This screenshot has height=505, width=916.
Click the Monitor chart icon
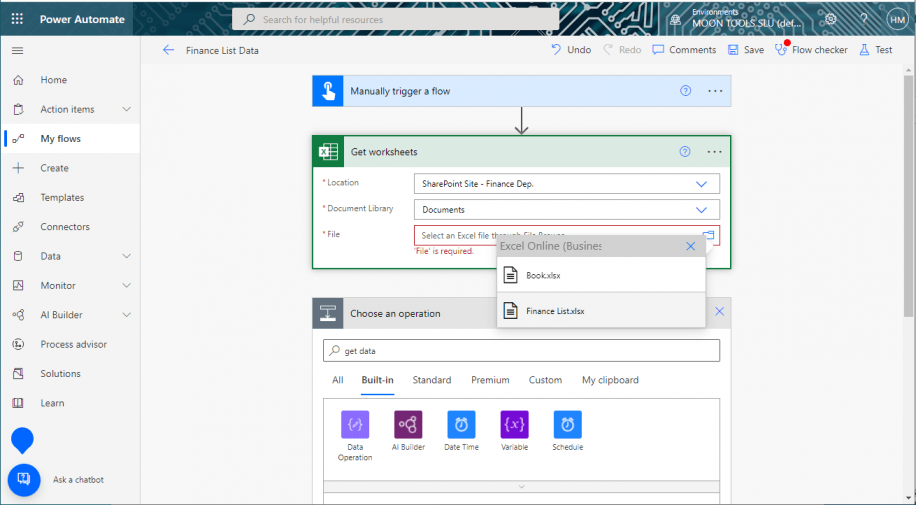18,285
